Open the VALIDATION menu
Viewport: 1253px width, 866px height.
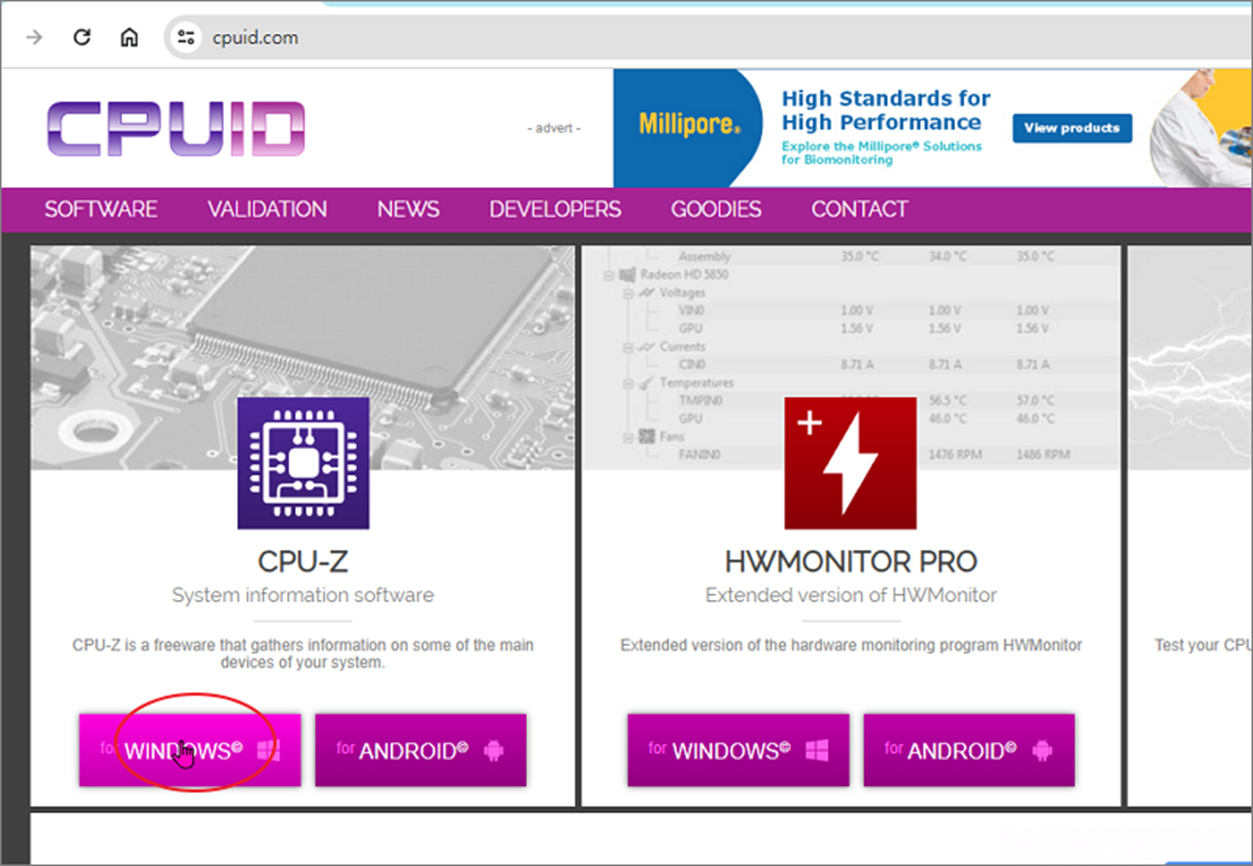coord(267,209)
